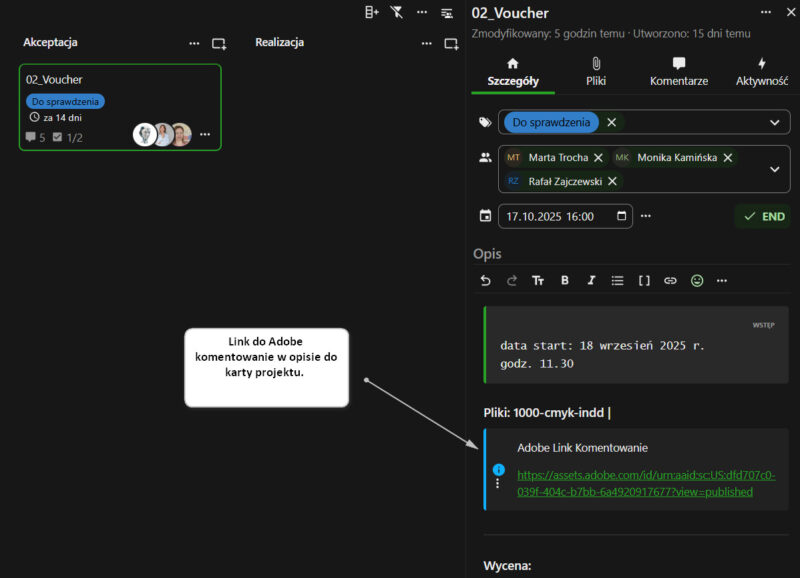Open the Realizacja column options menu
This screenshot has height=578, width=800.
(x=423, y=44)
